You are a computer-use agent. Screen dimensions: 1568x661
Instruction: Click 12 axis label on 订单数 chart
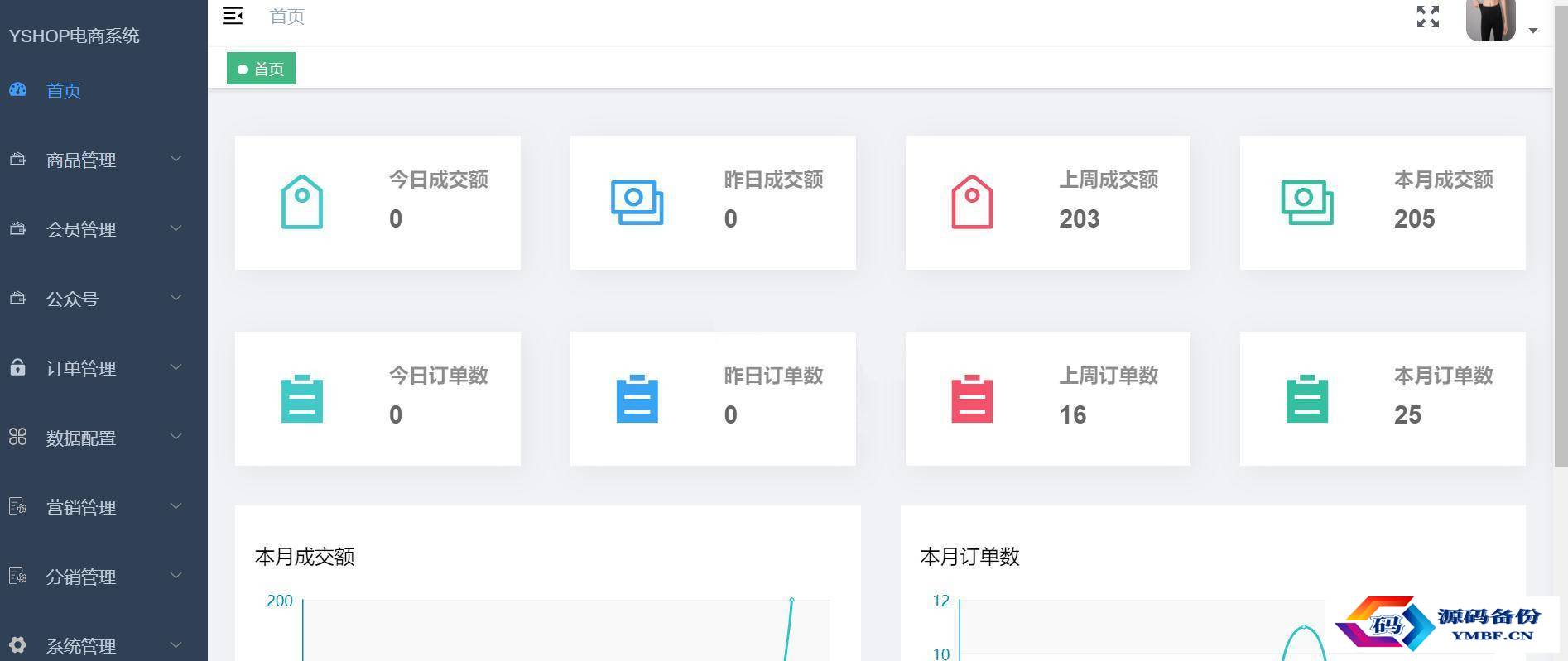(941, 601)
